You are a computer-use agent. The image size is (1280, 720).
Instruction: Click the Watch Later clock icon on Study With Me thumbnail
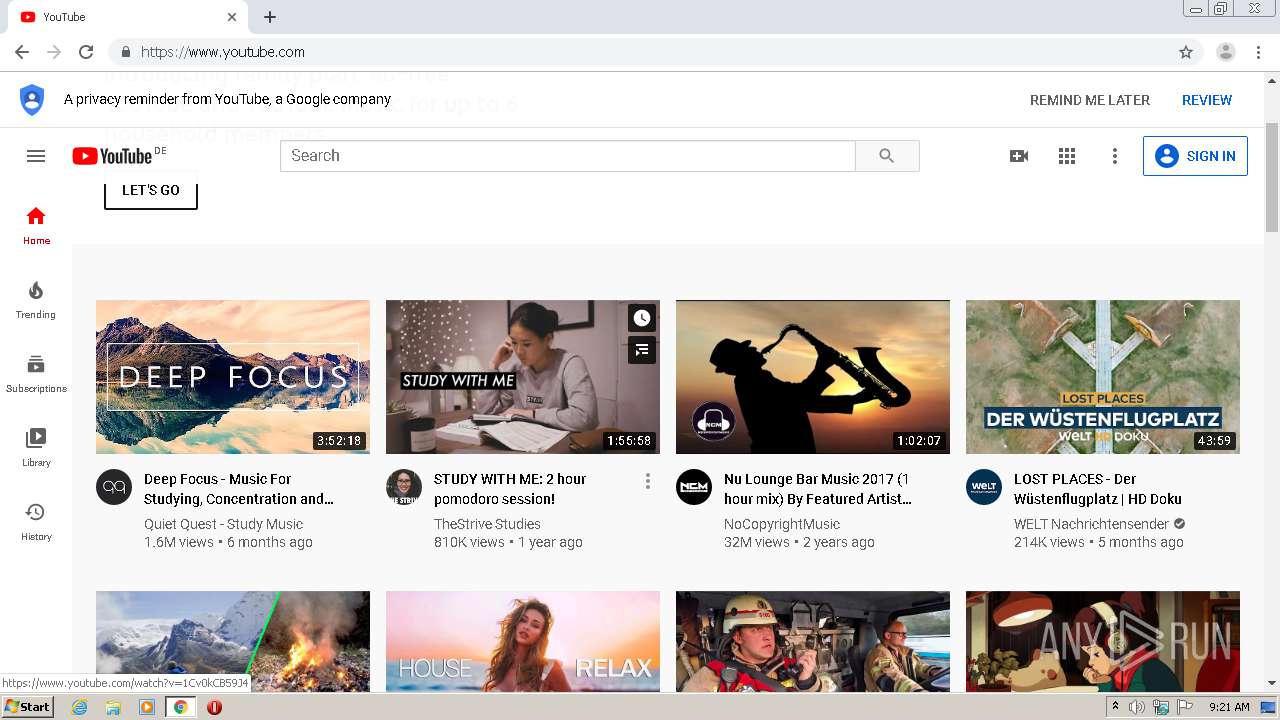click(642, 318)
